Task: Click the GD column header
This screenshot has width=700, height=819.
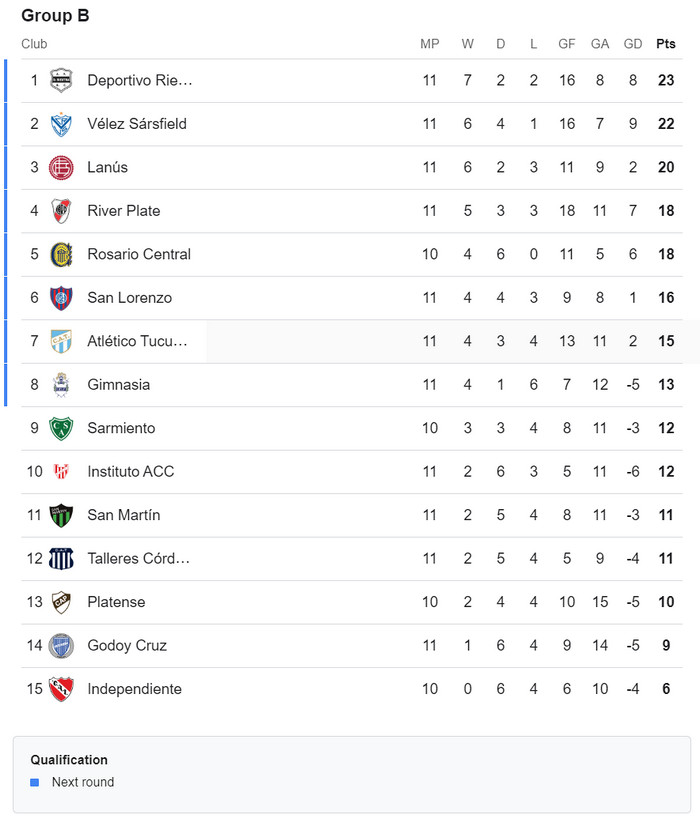Action: coord(633,44)
